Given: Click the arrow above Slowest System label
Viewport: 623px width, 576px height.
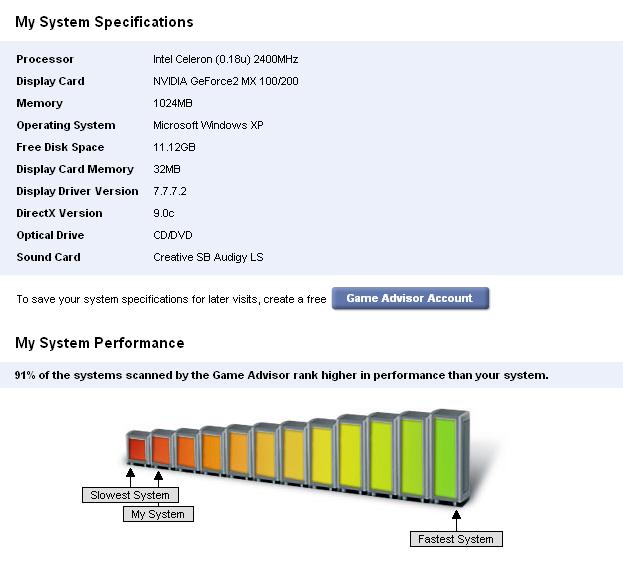Looking at the screenshot, I should pos(130,477).
